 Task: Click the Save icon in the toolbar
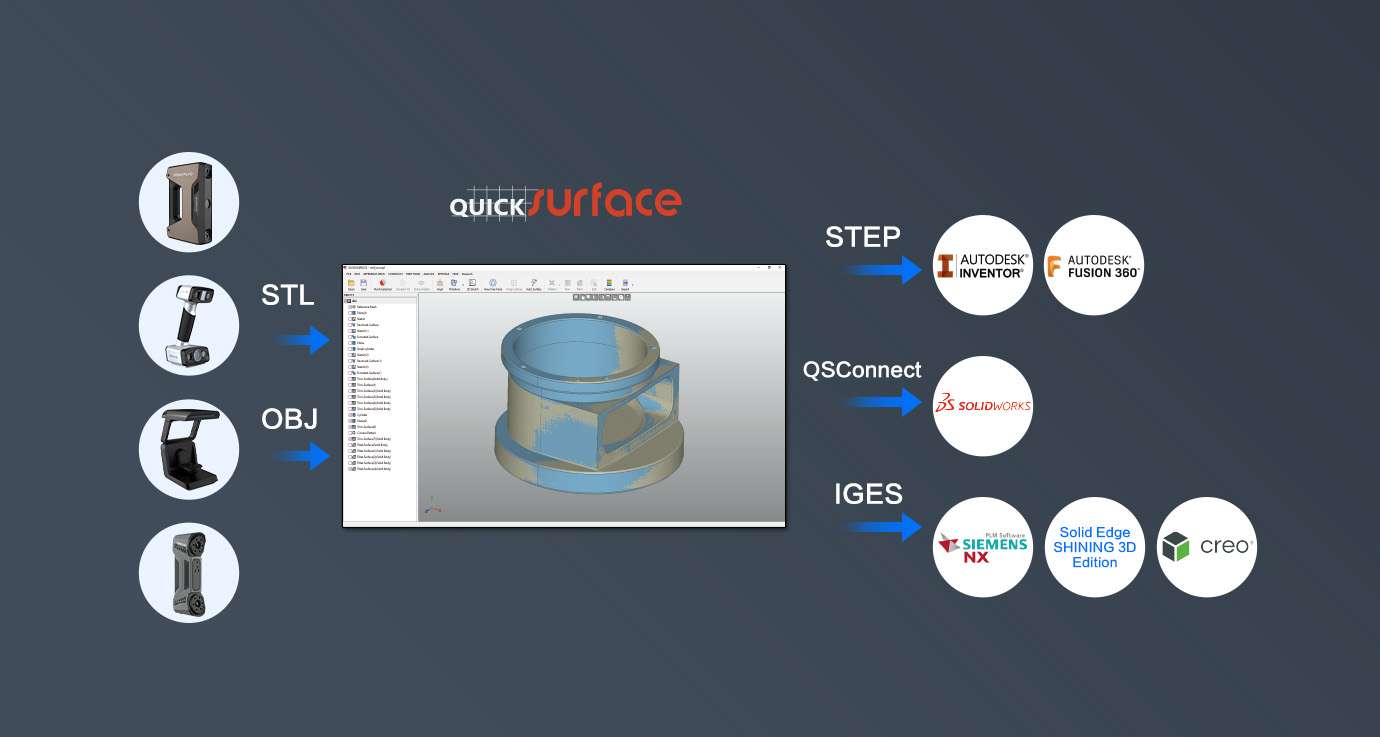click(x=363, y=283)
